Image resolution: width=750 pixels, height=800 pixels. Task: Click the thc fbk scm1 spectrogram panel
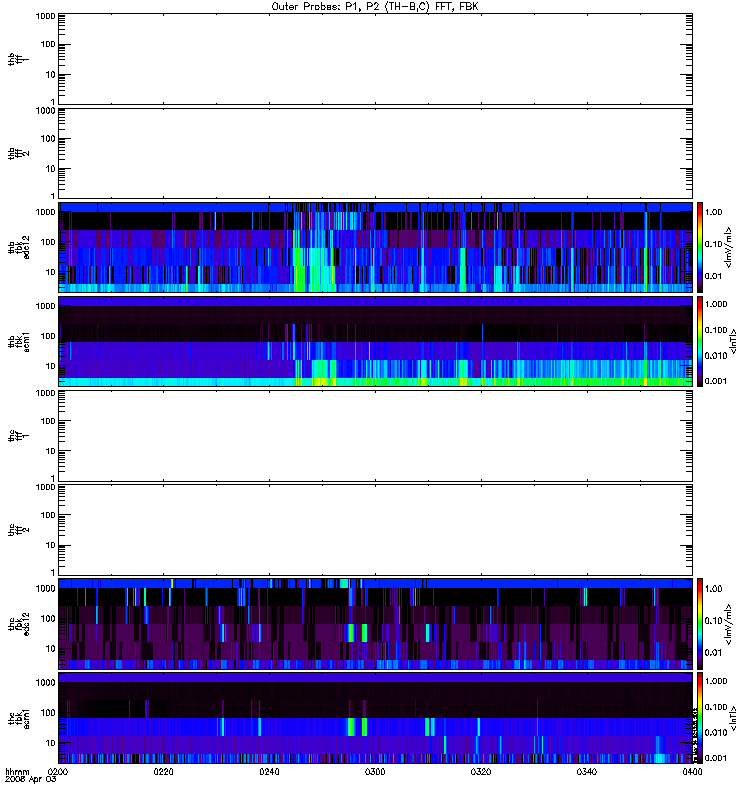375,718
